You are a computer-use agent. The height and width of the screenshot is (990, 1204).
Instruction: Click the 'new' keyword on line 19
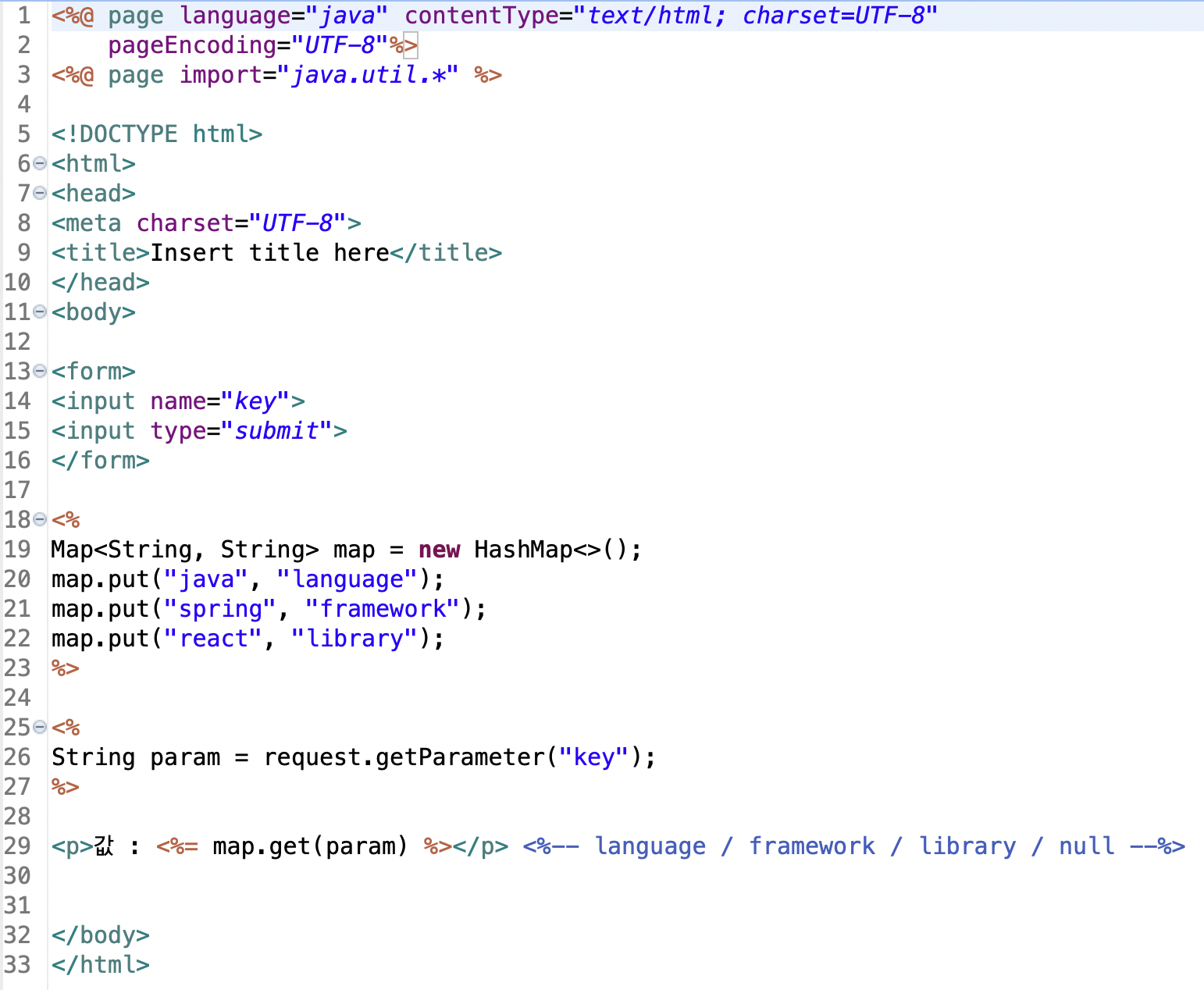click(x=440, y=550)
